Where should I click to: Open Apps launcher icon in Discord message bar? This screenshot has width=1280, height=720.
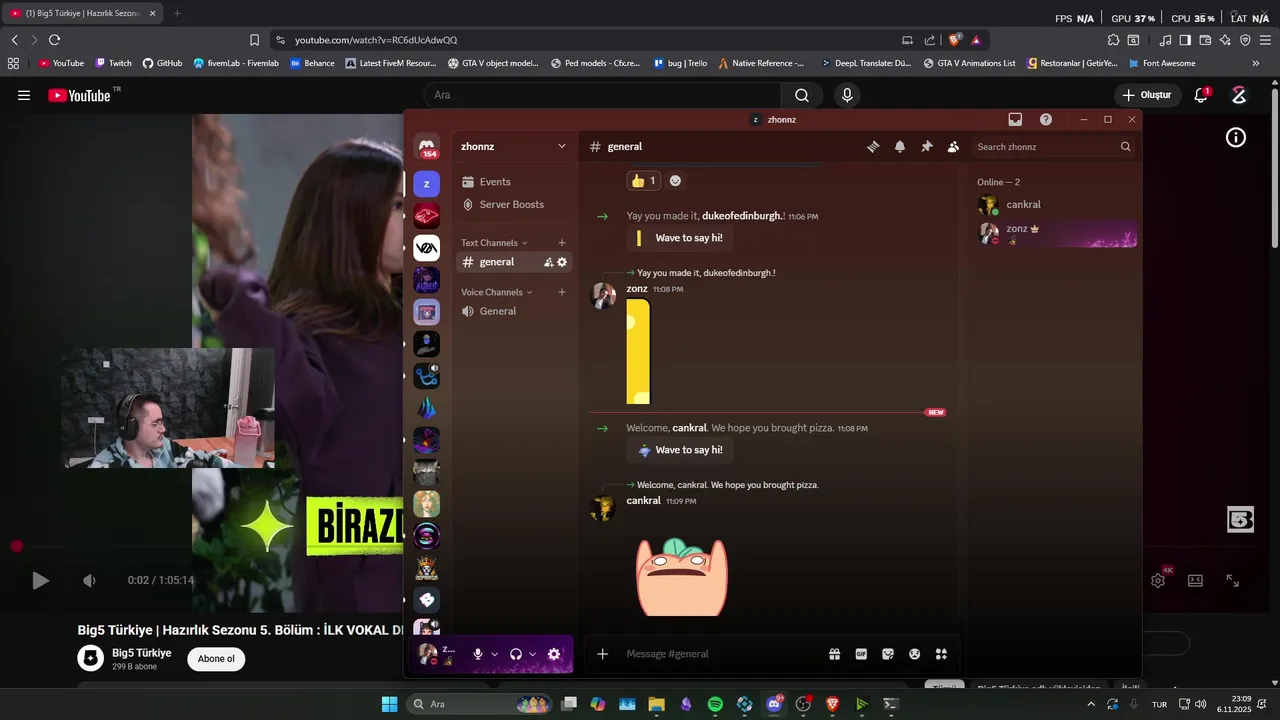coord(941,654)
